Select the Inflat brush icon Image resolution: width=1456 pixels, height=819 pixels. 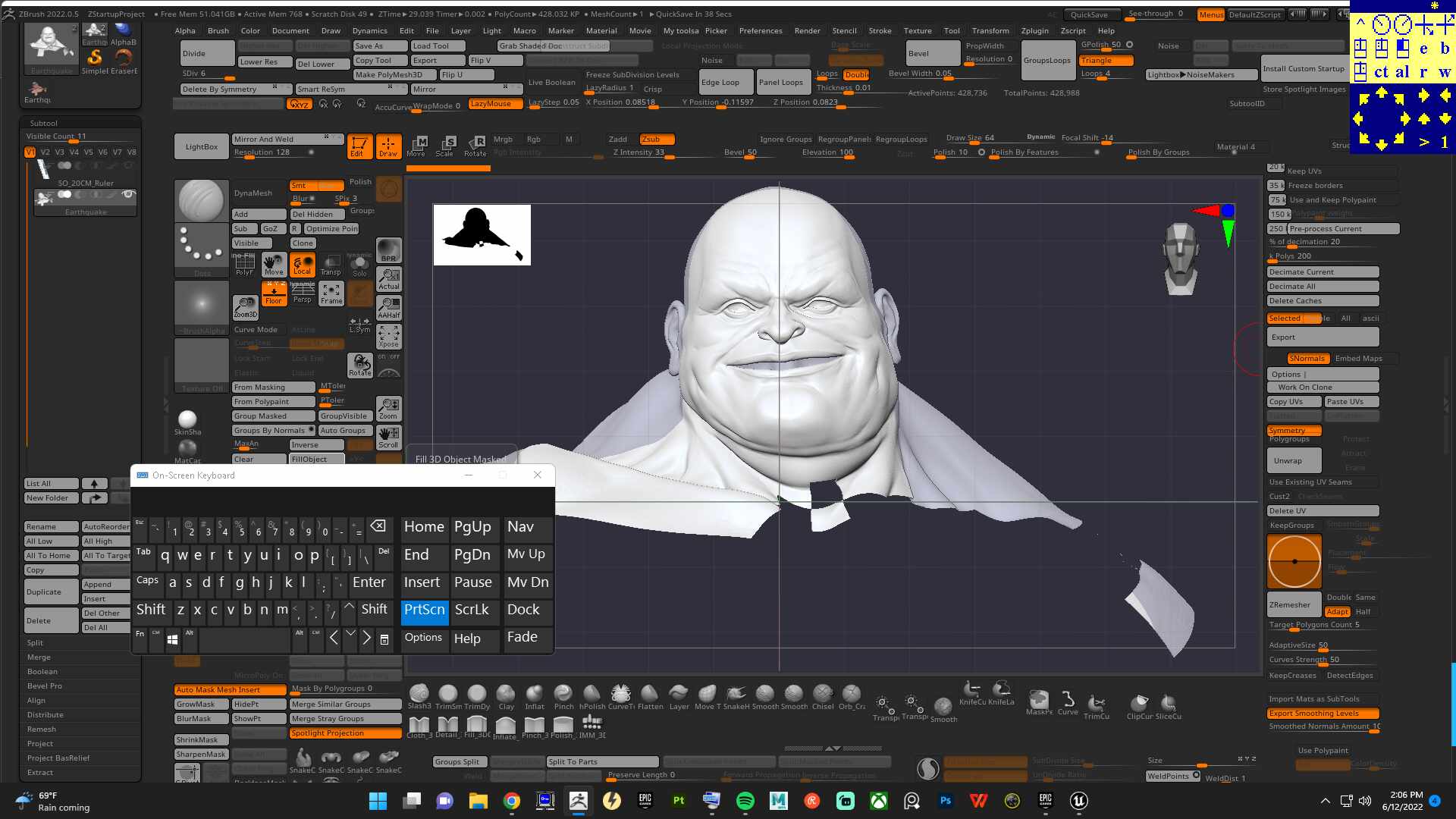pyautogui.click(x=535, y=696)
